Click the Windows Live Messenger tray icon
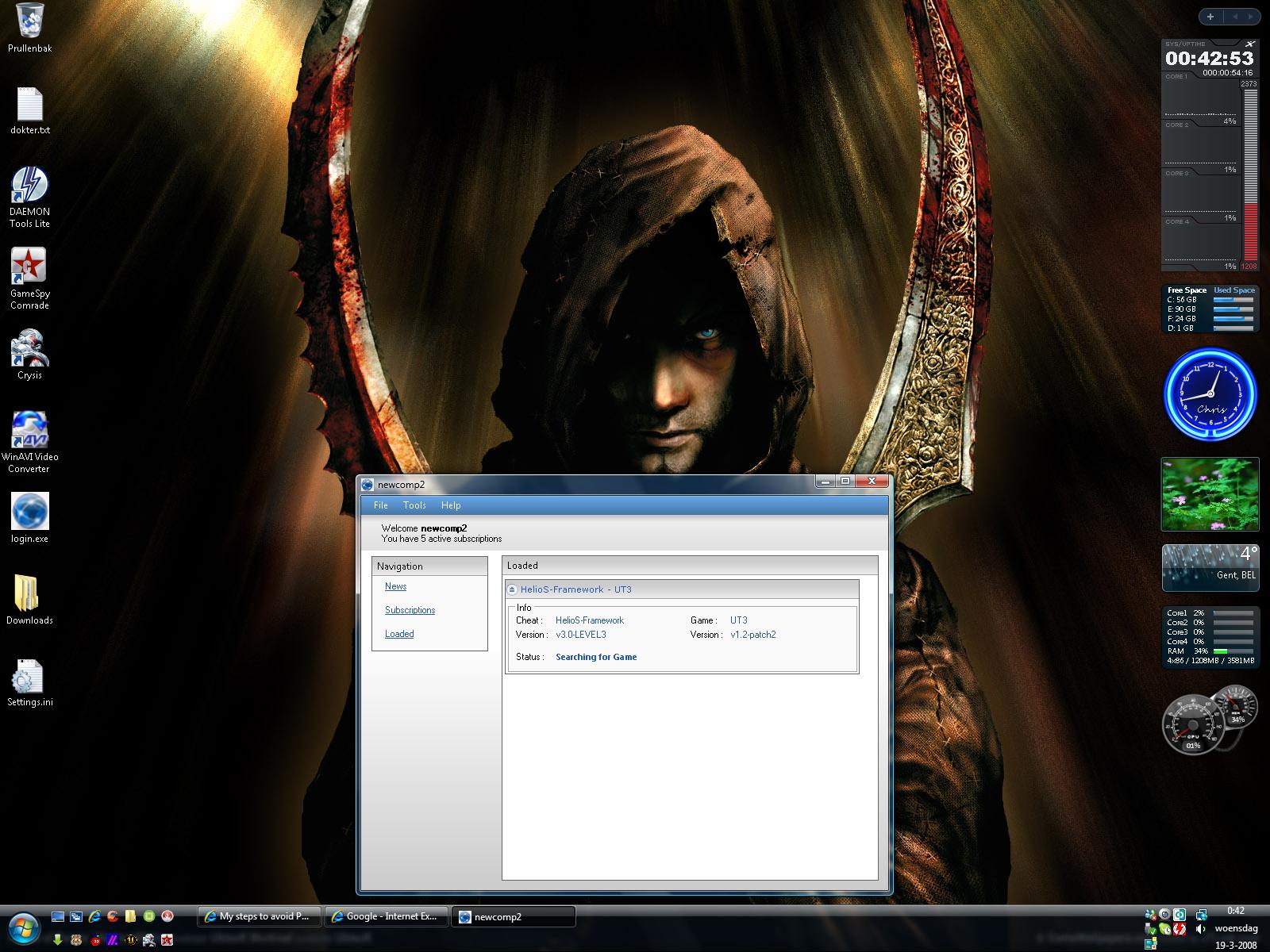Image resolution: width=1270 pixels, height=952 pixels. [1151, 914]
